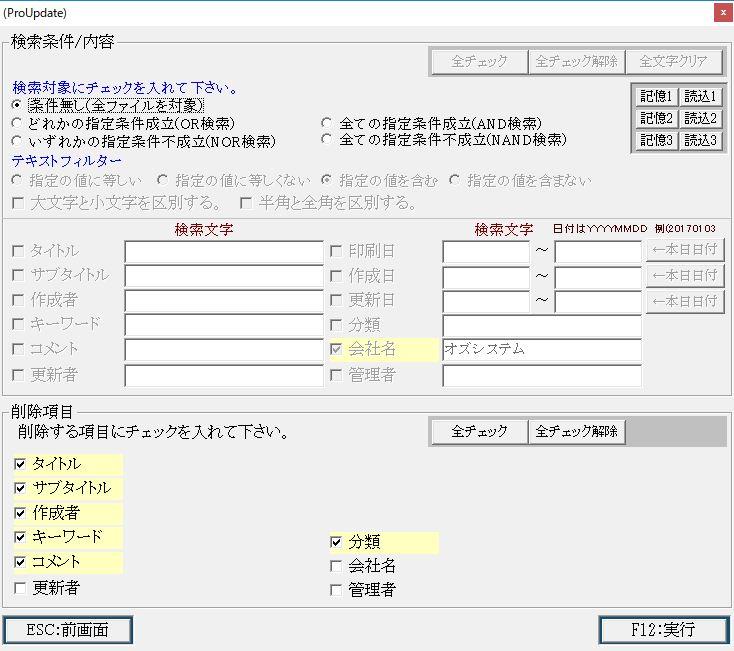
Task: Click 会社名 field containing オズシステム
Action: [x=542, y=350]
